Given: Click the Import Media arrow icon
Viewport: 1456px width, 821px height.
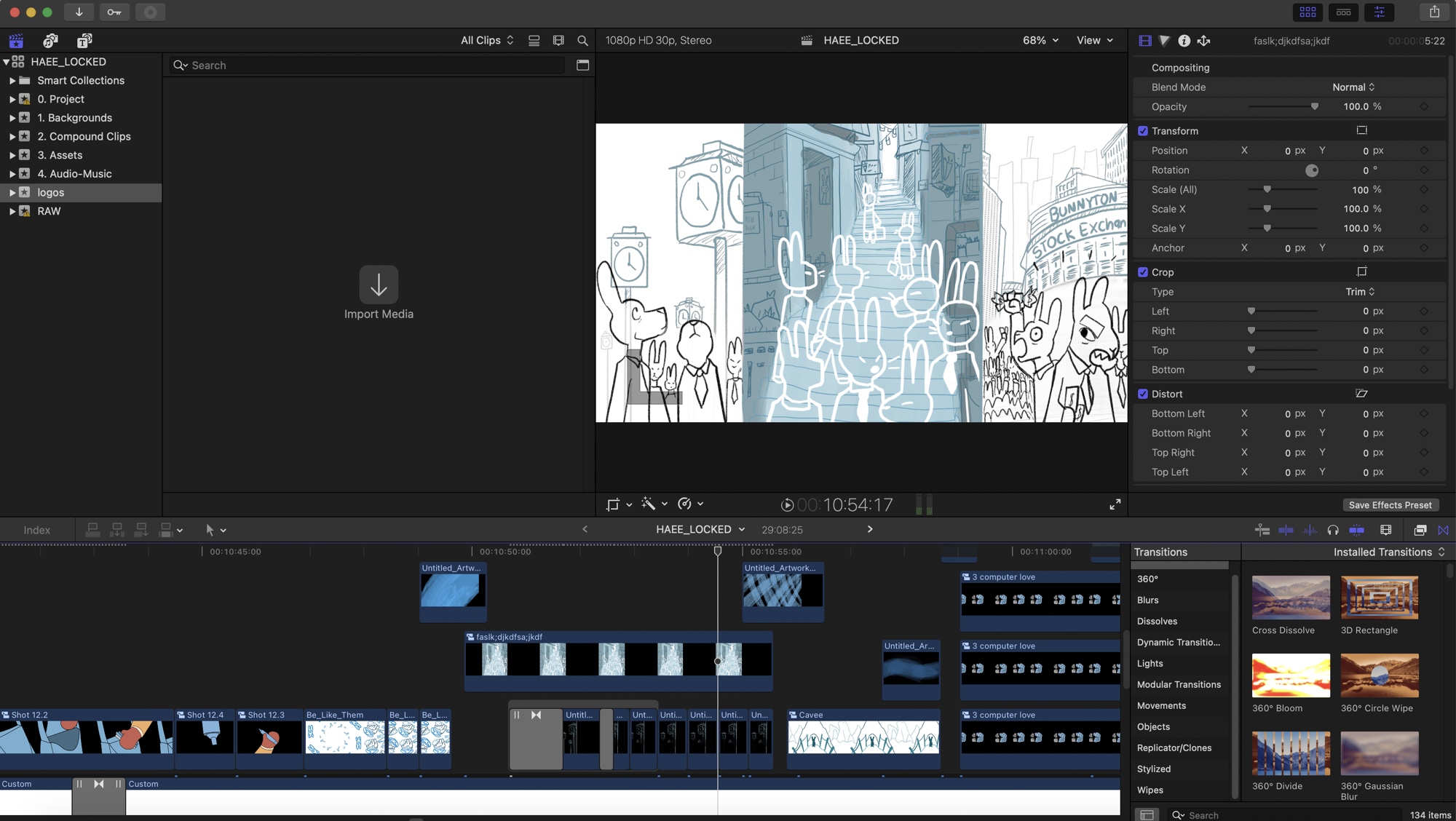Looking at the screenshot, I should [379, 284].
